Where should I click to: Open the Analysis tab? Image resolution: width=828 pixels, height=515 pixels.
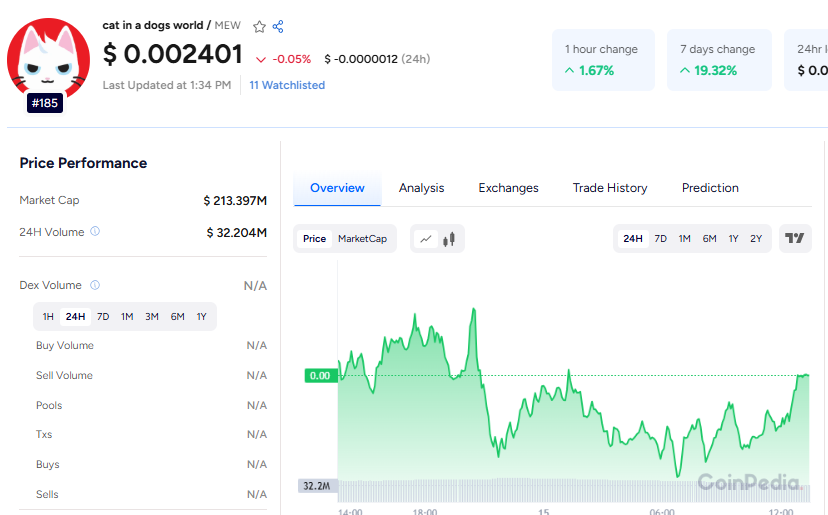[421, 188]
